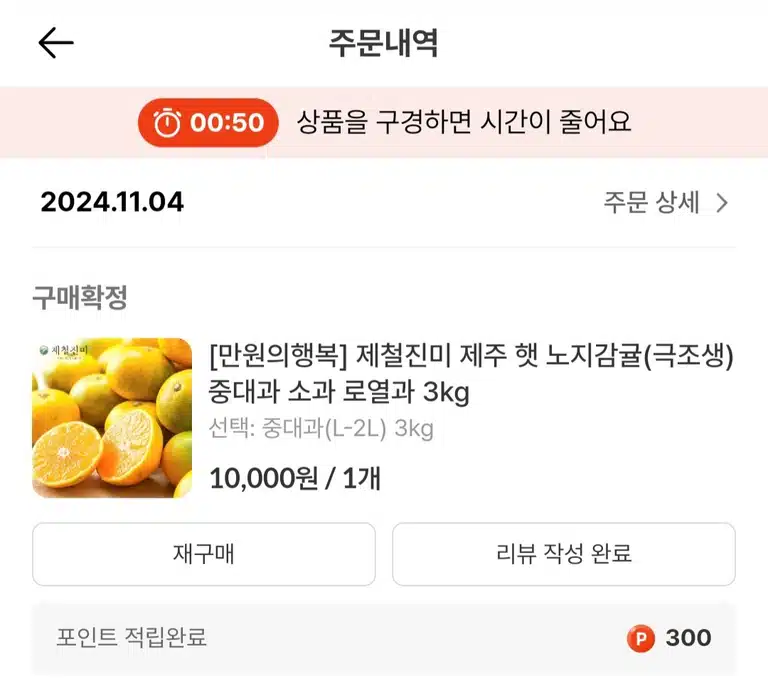Viewport: 768px width, 693px height.
Task: Click the orange P point coin icon
Action: click(x=641, y=638)
